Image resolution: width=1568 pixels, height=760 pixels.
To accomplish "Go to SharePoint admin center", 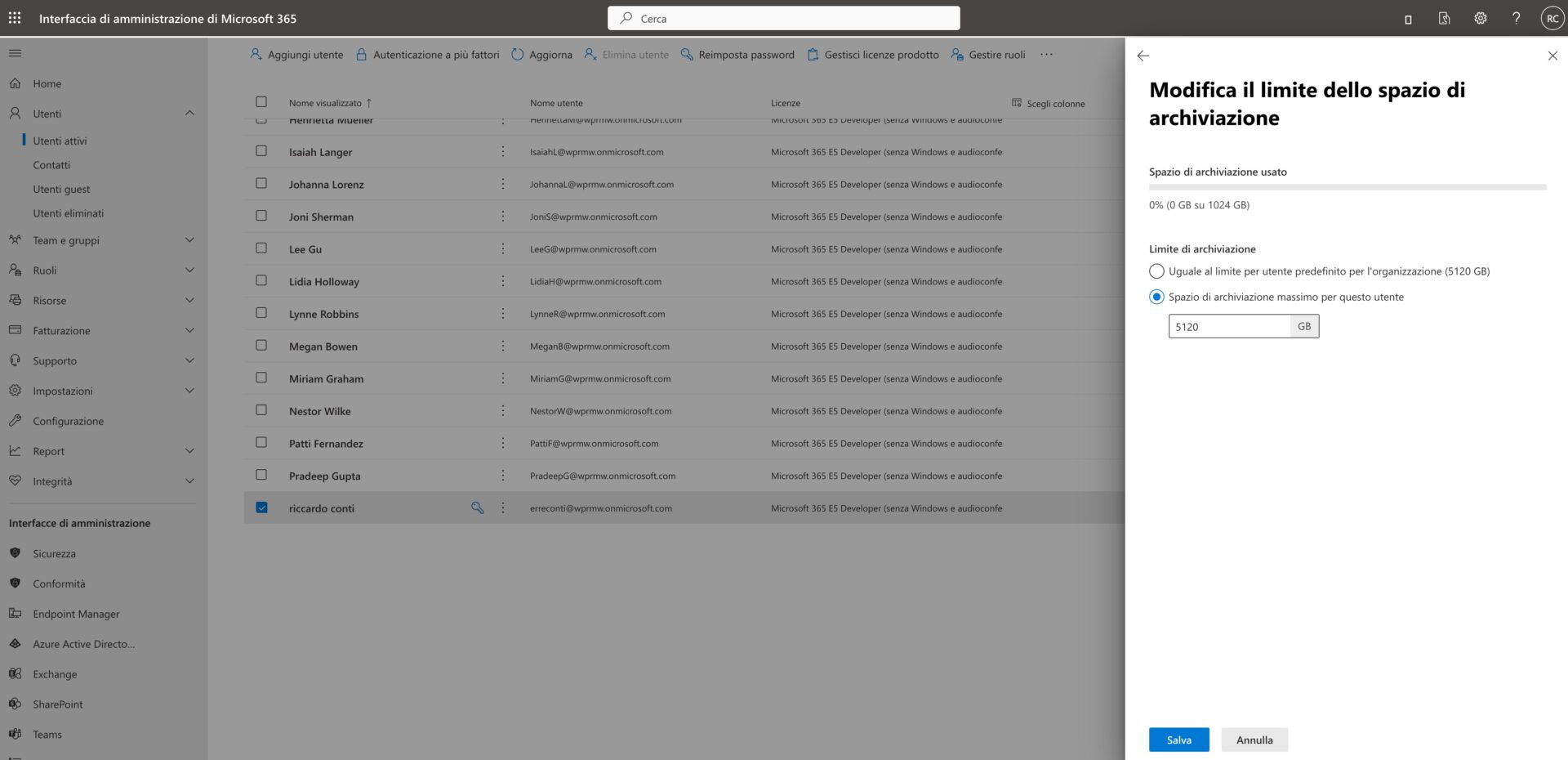I will click(57, 704).
